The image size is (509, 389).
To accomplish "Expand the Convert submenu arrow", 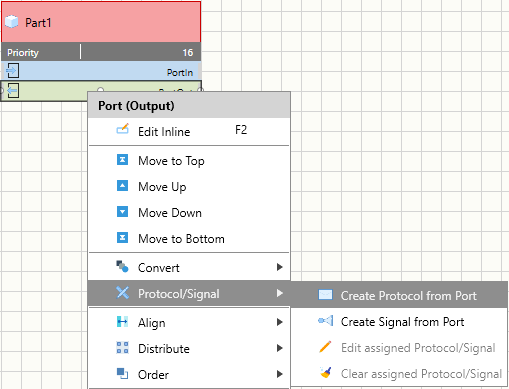I will (280, 267).
